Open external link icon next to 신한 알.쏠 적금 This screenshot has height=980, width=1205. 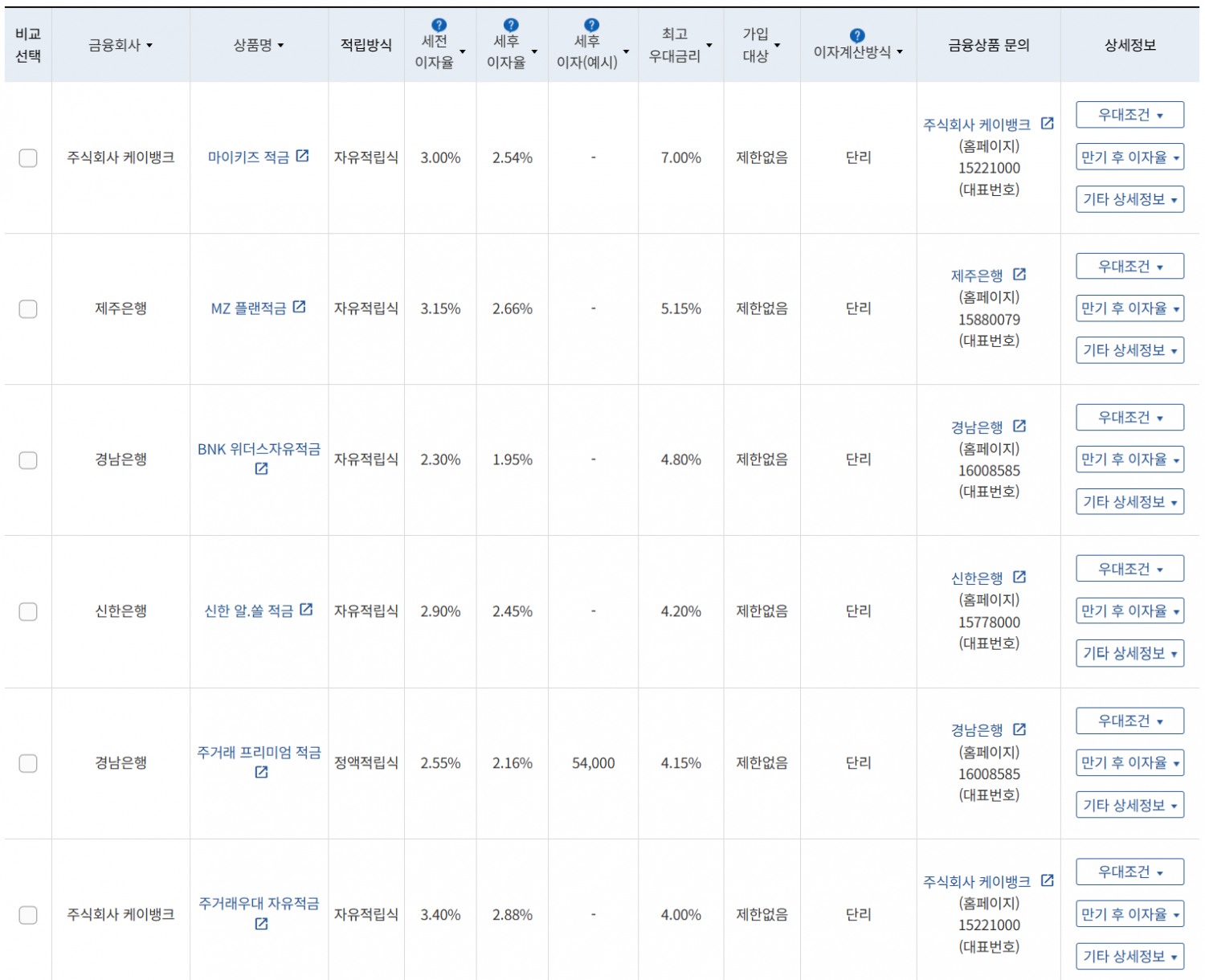click(x=306, y=610)
